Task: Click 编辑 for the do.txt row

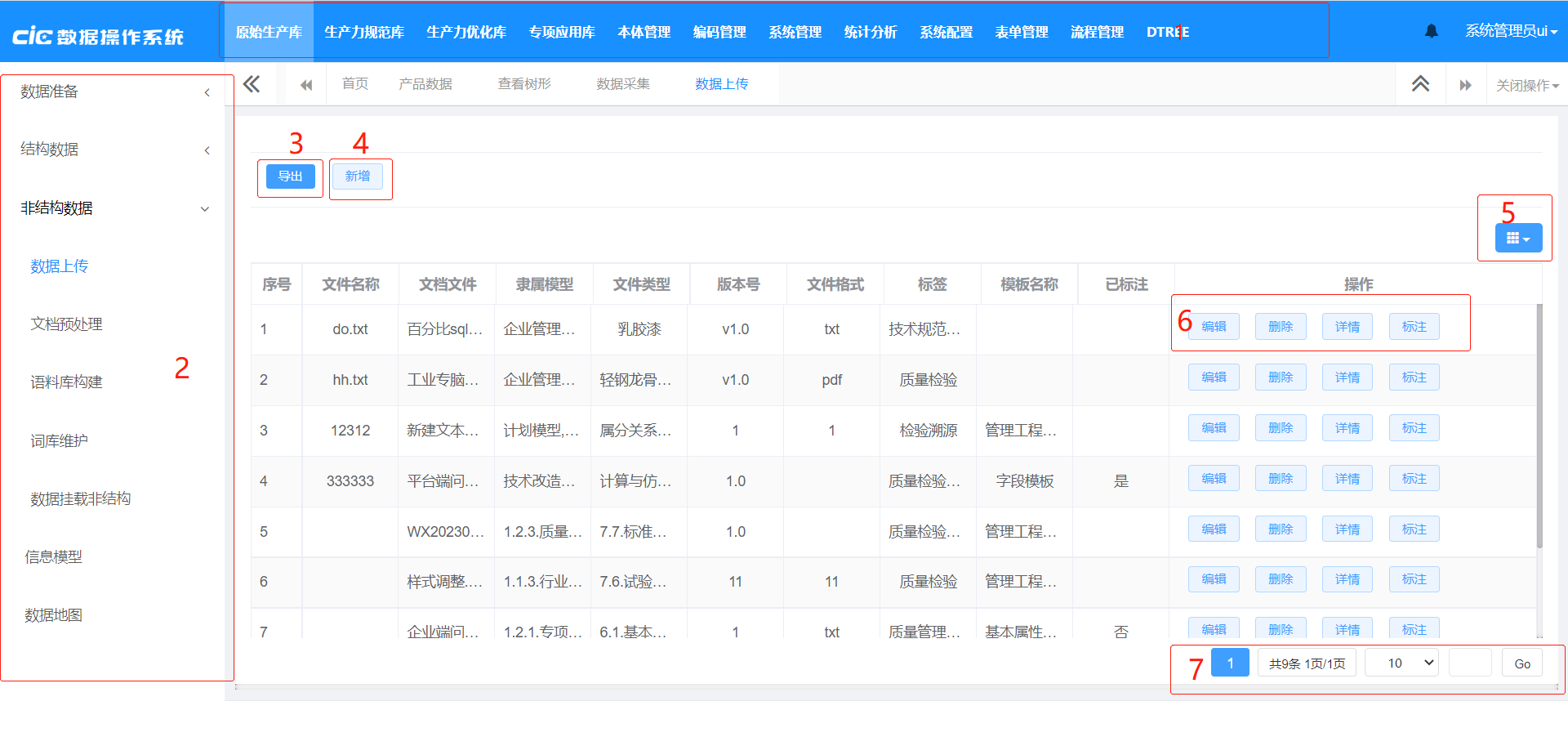Action: [x=1214, y=327]
